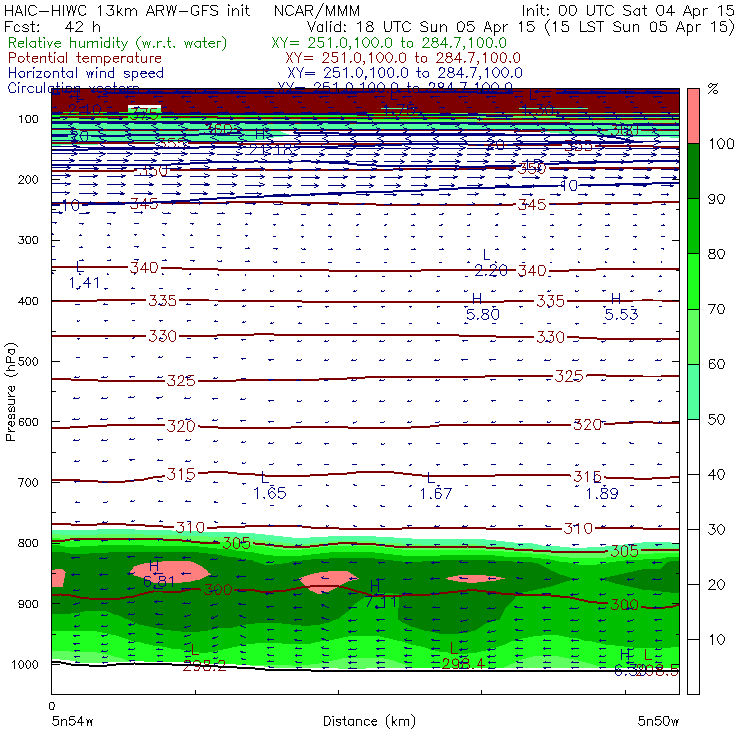Click the 'Valid: 18 UTC Sun 05 Apr 15' text
This screenshot has width=740, height=740.
(x=421, y=27)
